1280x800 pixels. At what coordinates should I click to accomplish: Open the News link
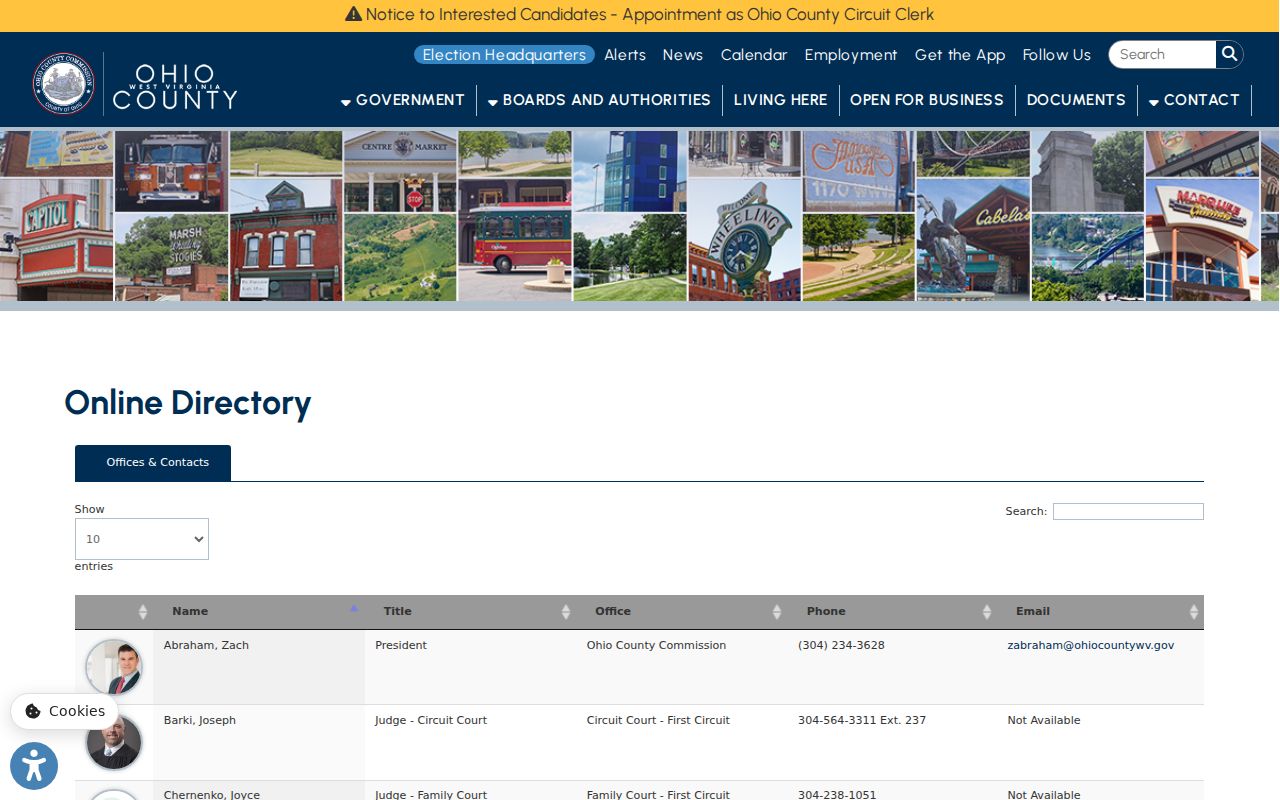point(683,55)
